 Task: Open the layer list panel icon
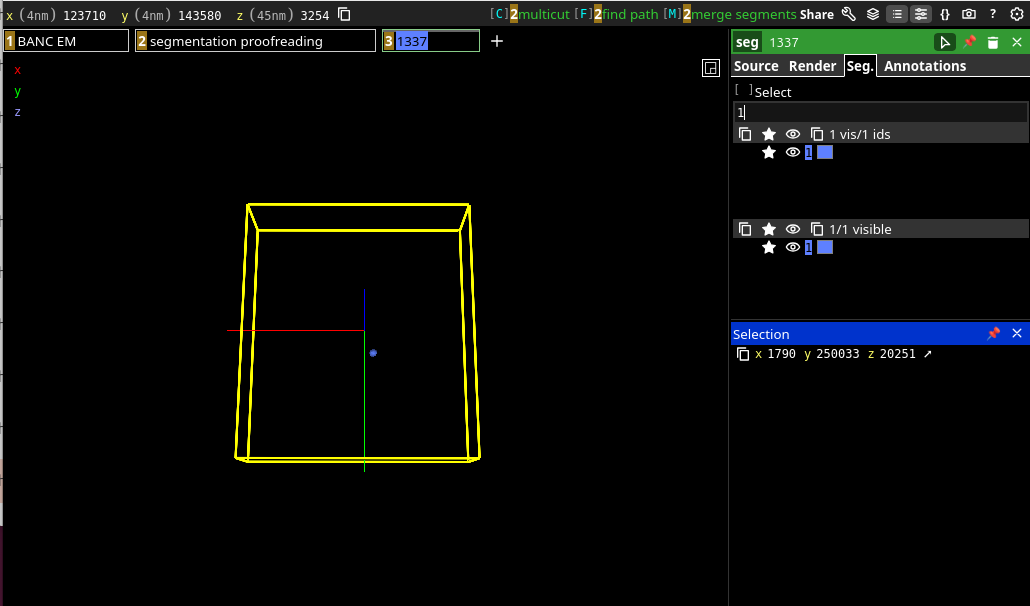click(873, 14)
